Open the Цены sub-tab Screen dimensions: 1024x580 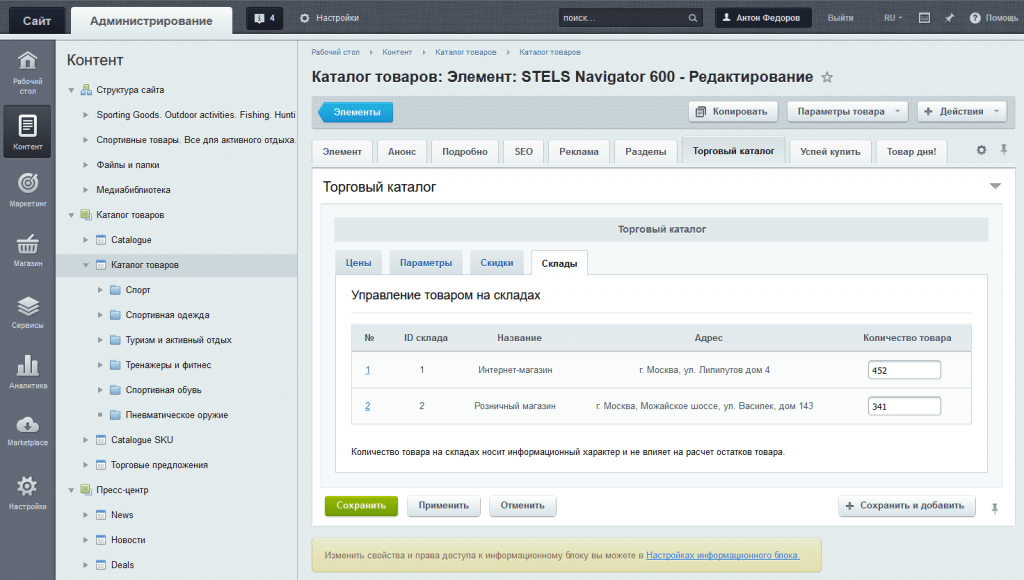(x=358, y=263)
